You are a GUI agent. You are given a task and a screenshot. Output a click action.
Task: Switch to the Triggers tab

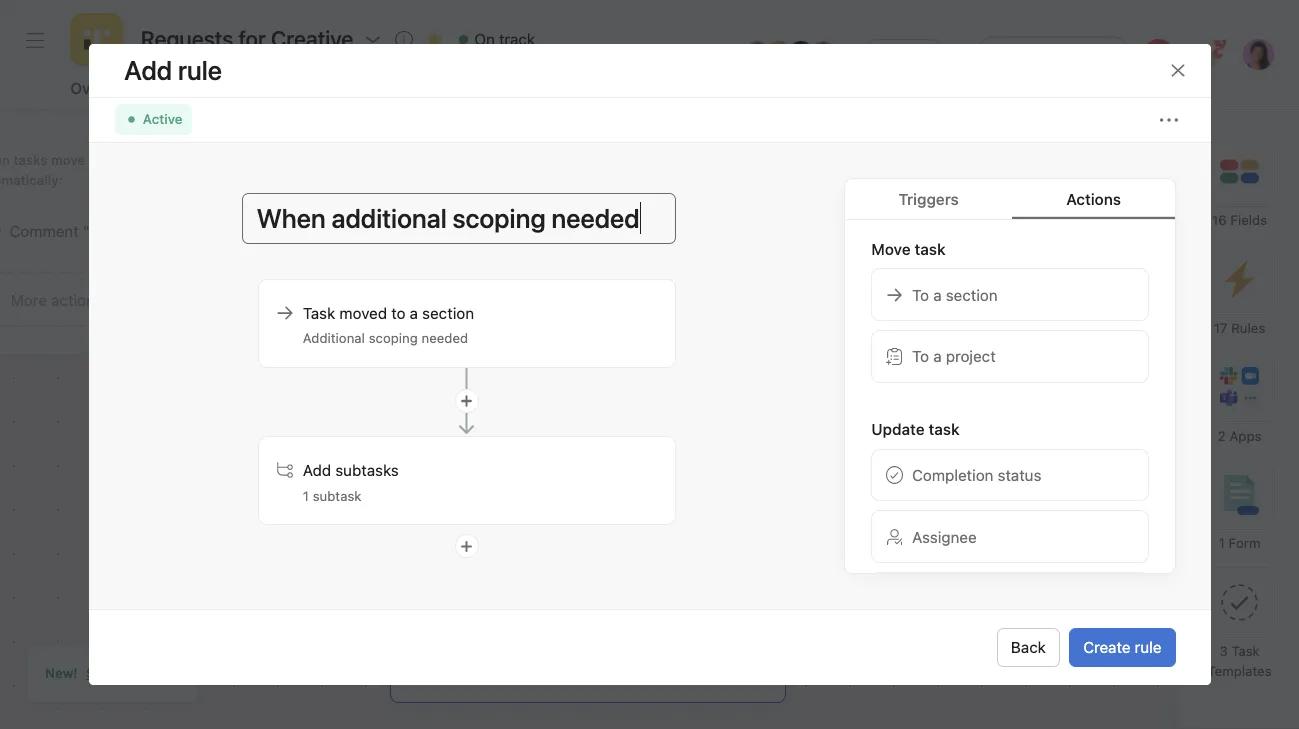(x=927, y=199)
